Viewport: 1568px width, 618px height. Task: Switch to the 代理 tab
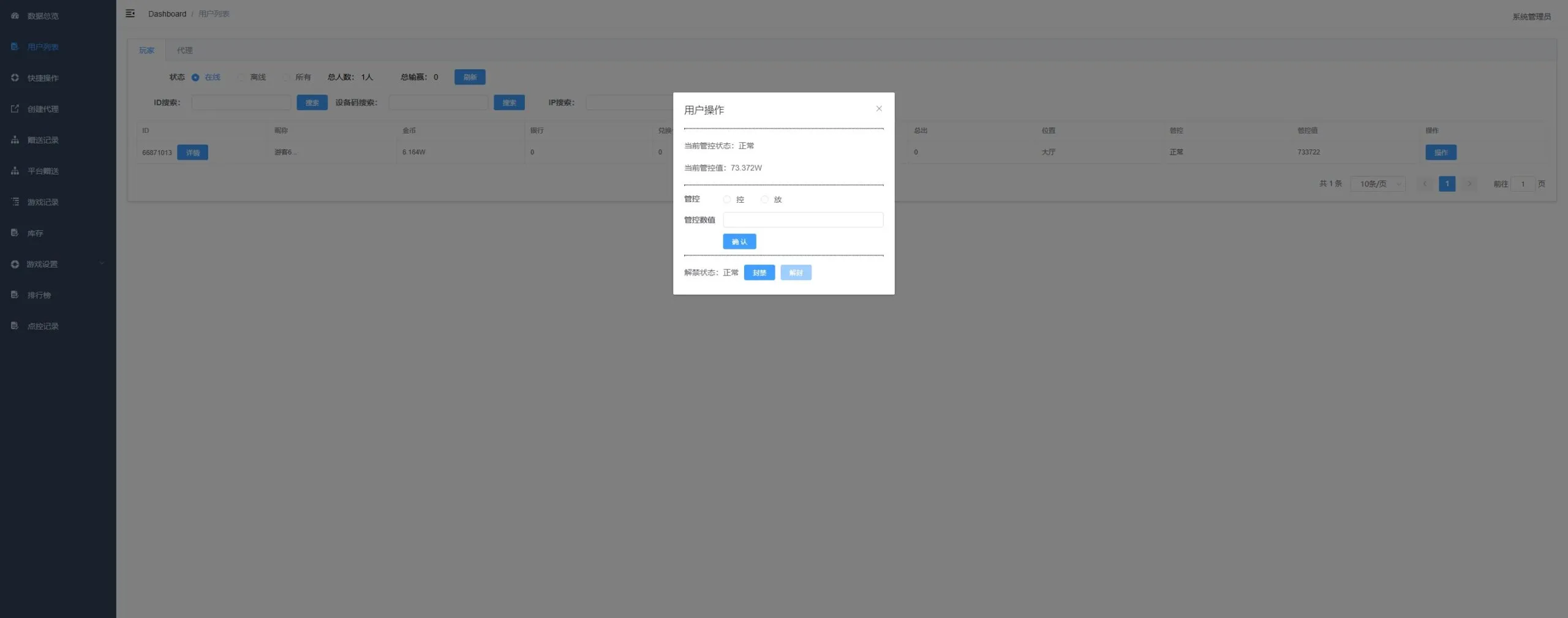click(x=184, y=50)
